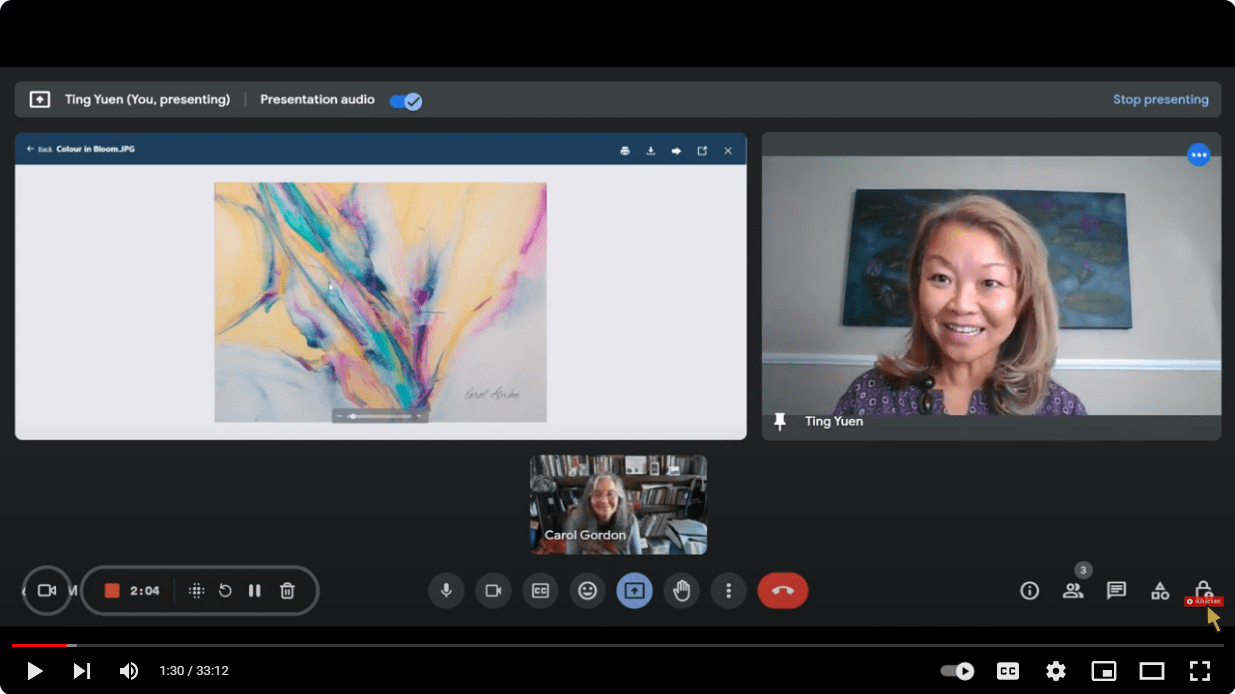
Task: Raise hand in the meeting
Action: [682, 591]
